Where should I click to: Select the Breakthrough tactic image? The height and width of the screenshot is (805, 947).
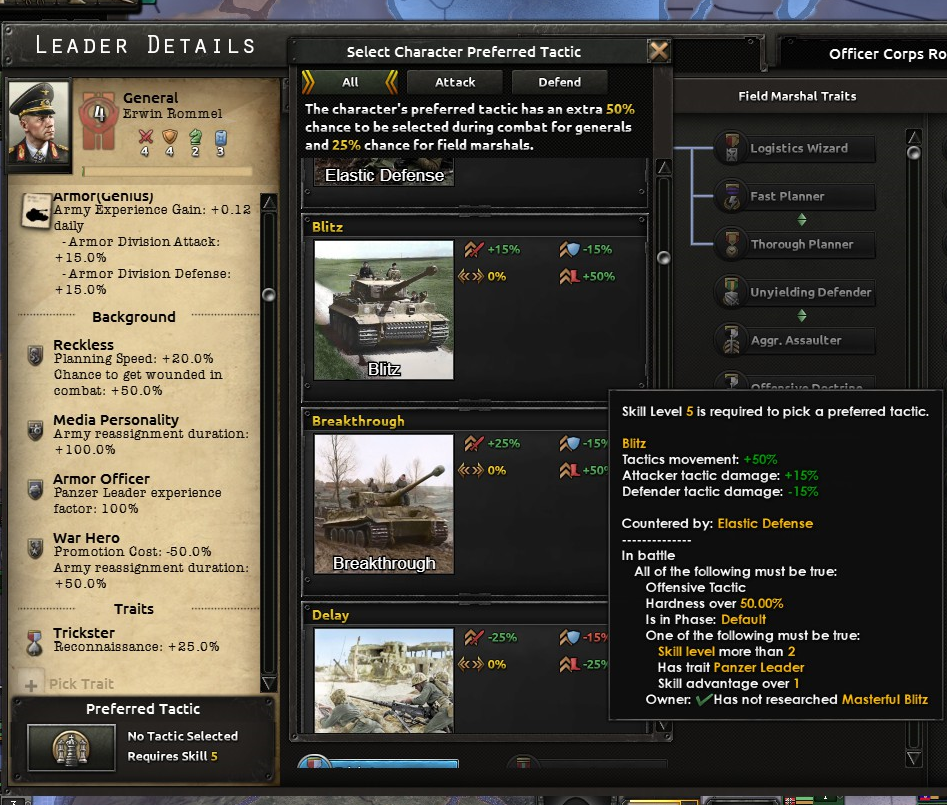(384, 504)
